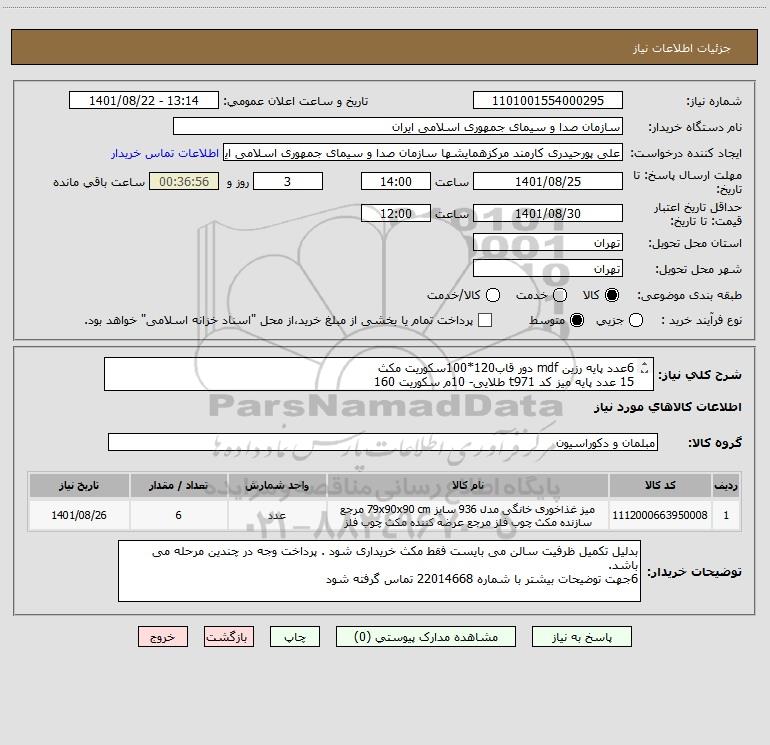Select the 'کالا/خدمت' radio button

[x=493, y=295]
